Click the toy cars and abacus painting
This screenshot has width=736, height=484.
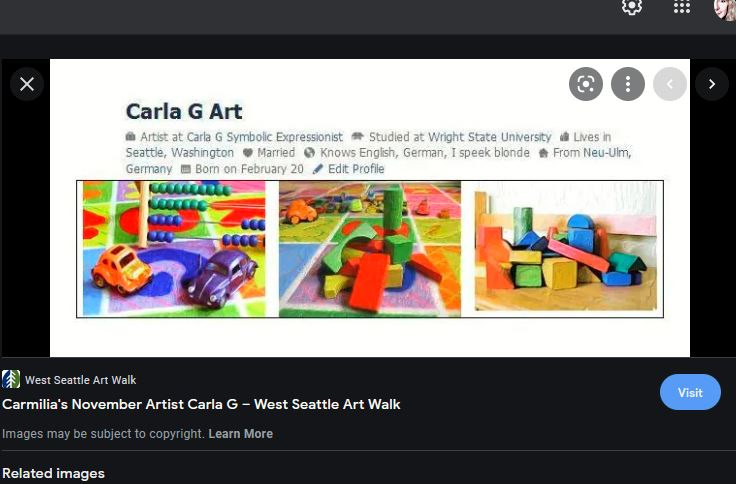pyautogui.click(x=174, y=249)
